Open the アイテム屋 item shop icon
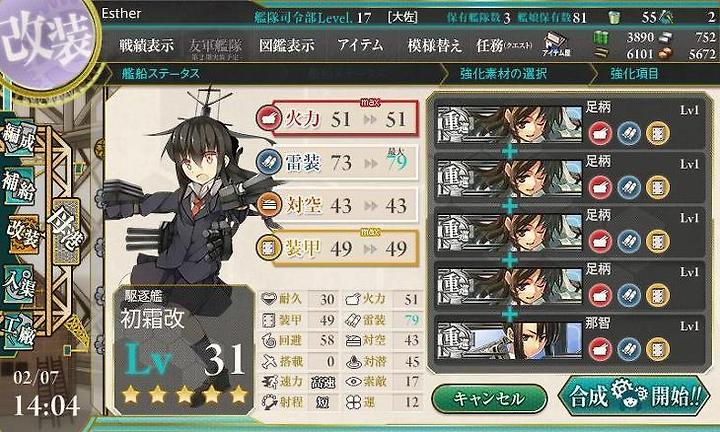 coord(556,45)
